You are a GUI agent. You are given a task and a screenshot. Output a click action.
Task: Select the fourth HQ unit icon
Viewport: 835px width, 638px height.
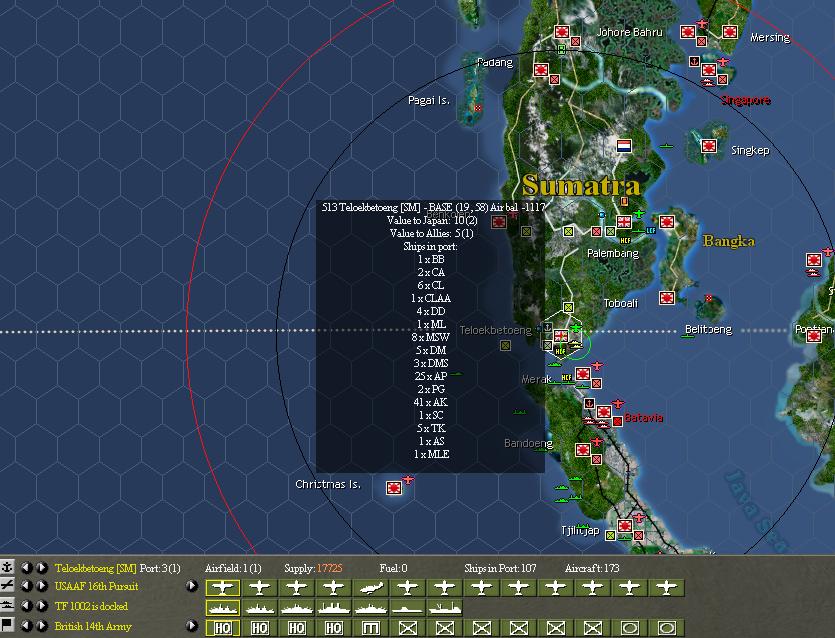coord(333,628)
